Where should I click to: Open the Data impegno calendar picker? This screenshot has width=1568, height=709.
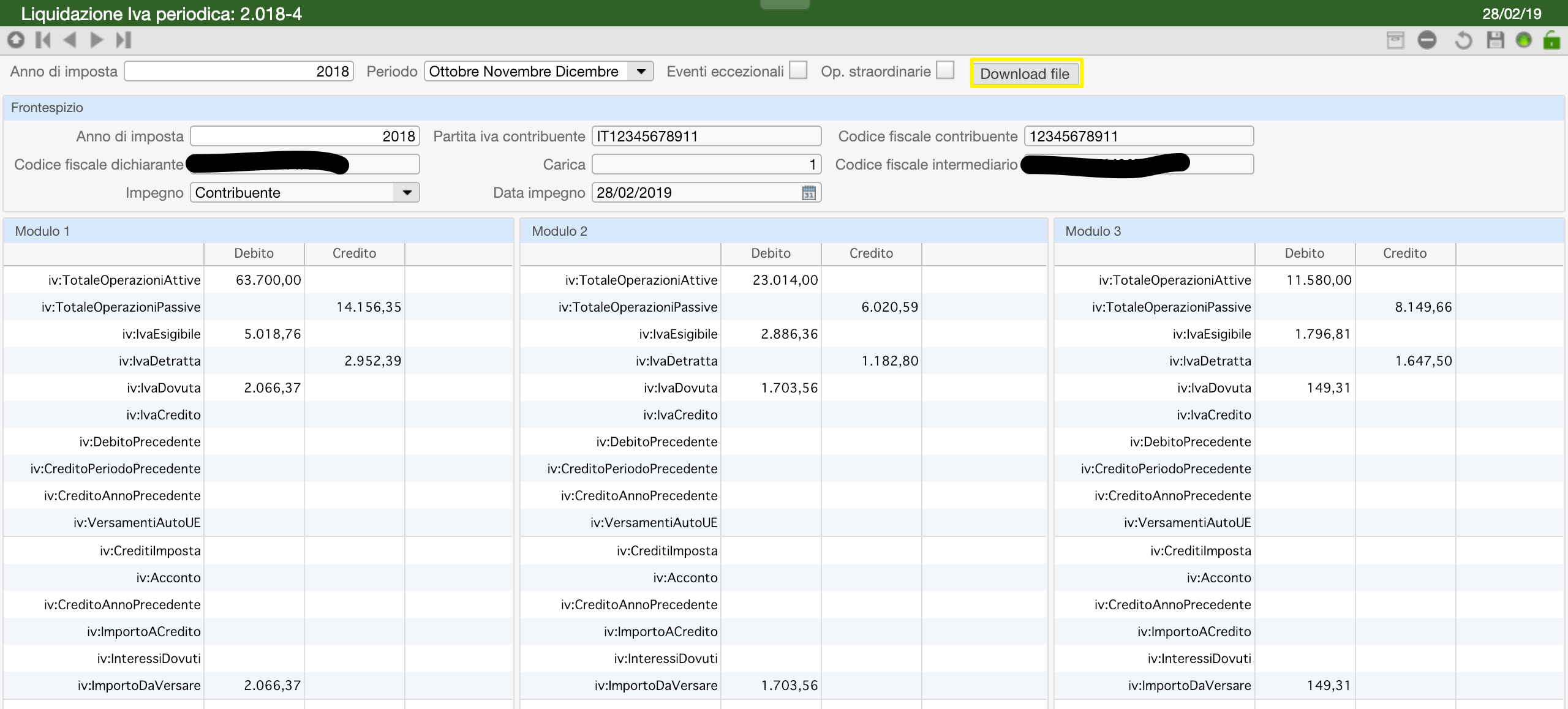tap(809, 193)
